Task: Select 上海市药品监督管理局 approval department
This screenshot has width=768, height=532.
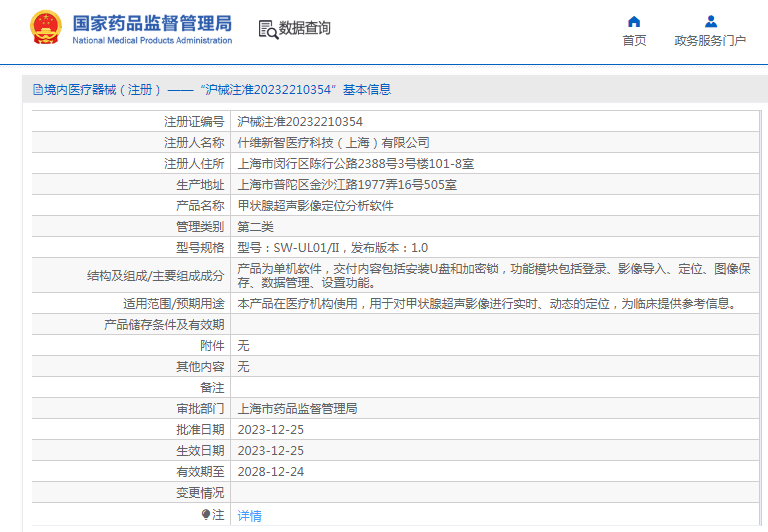Action: coord(297,409)
